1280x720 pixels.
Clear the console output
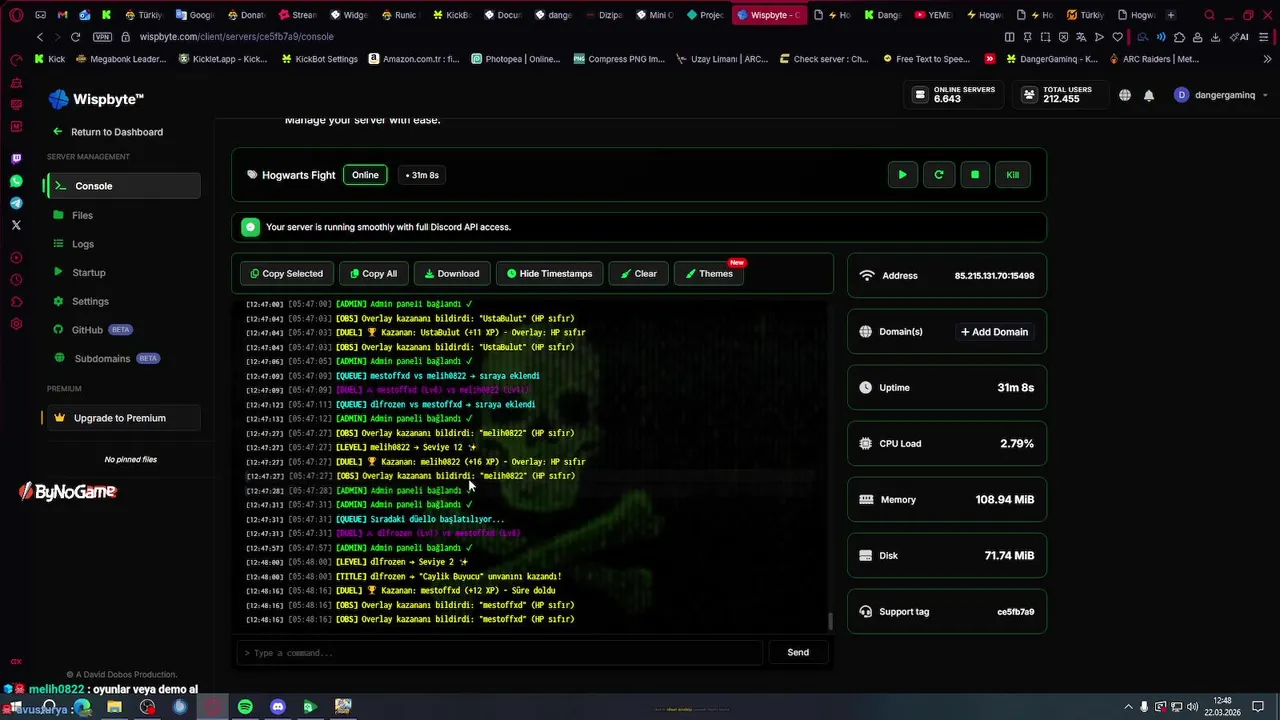[x=638, y=274]
